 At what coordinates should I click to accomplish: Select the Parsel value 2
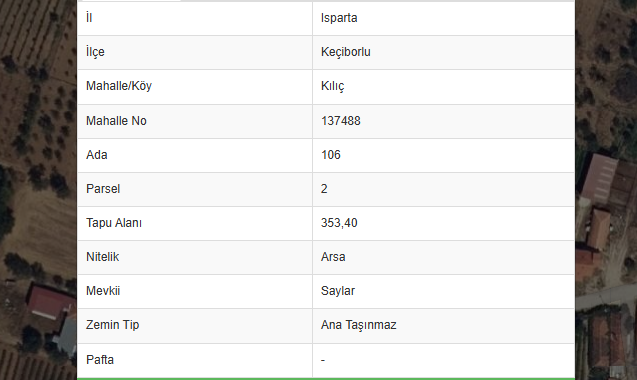click(x=324, y=189)
